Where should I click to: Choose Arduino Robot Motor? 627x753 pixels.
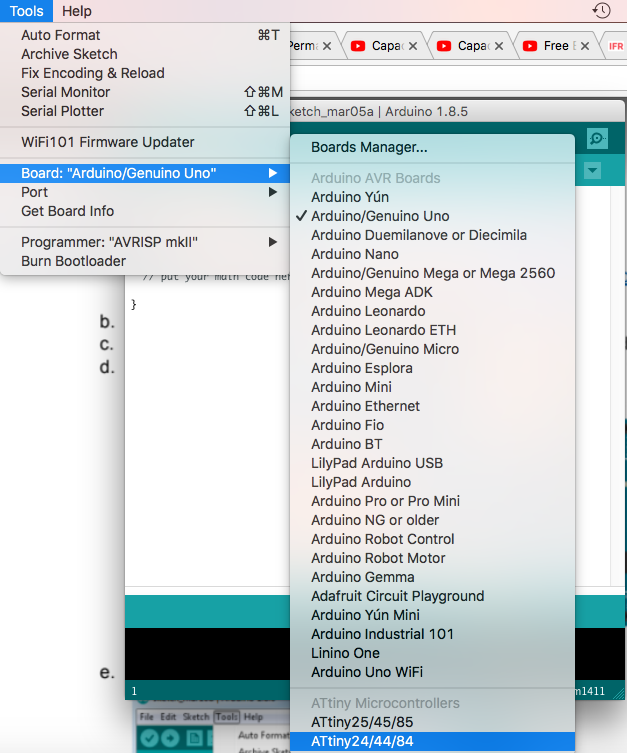click(x=432, y=558)
